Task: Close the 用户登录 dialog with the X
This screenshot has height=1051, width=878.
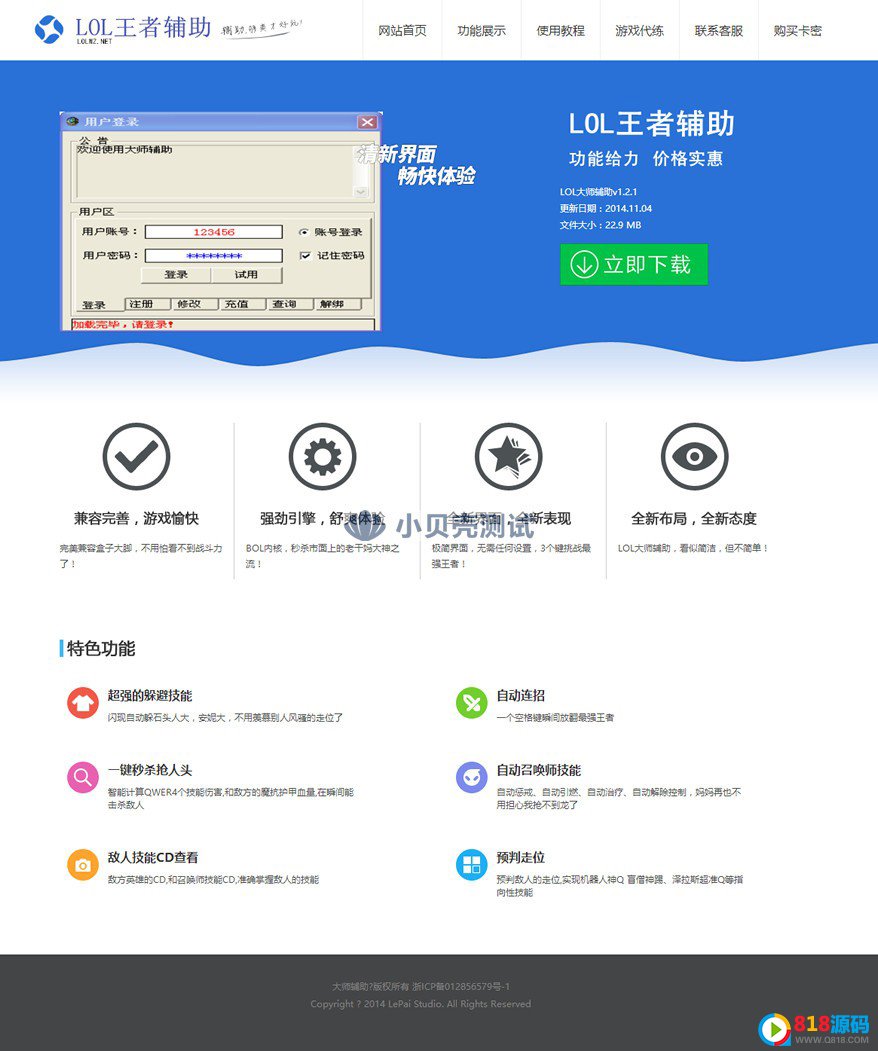Action: (367, 122)
